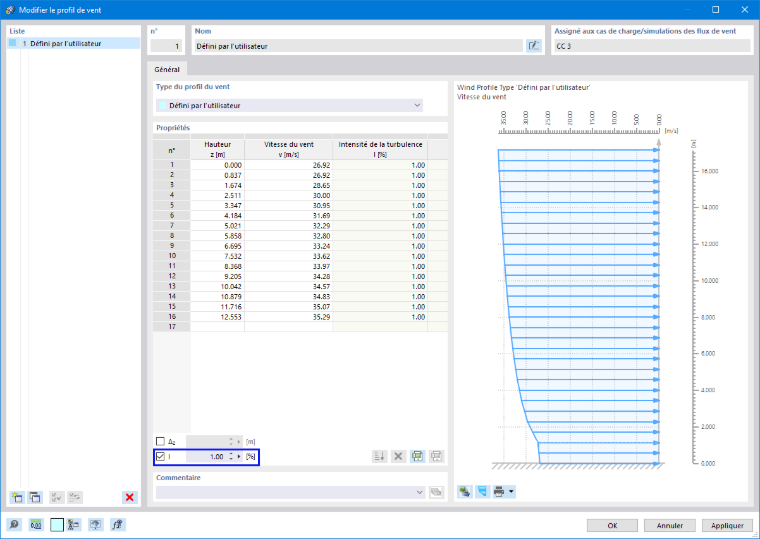Screen dimensions: 760x539
Task: Click height cell 12.553 in row 16
Action: (218, 317)
